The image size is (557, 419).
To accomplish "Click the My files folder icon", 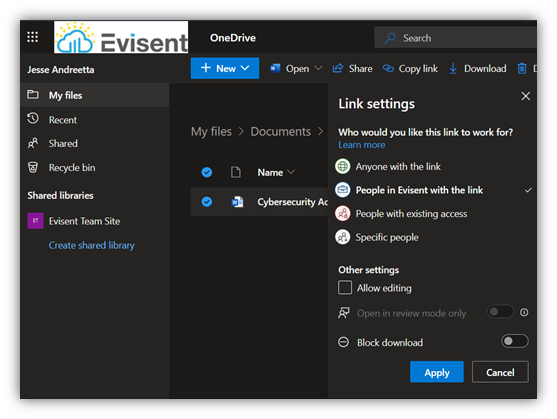I will point(33,94).
